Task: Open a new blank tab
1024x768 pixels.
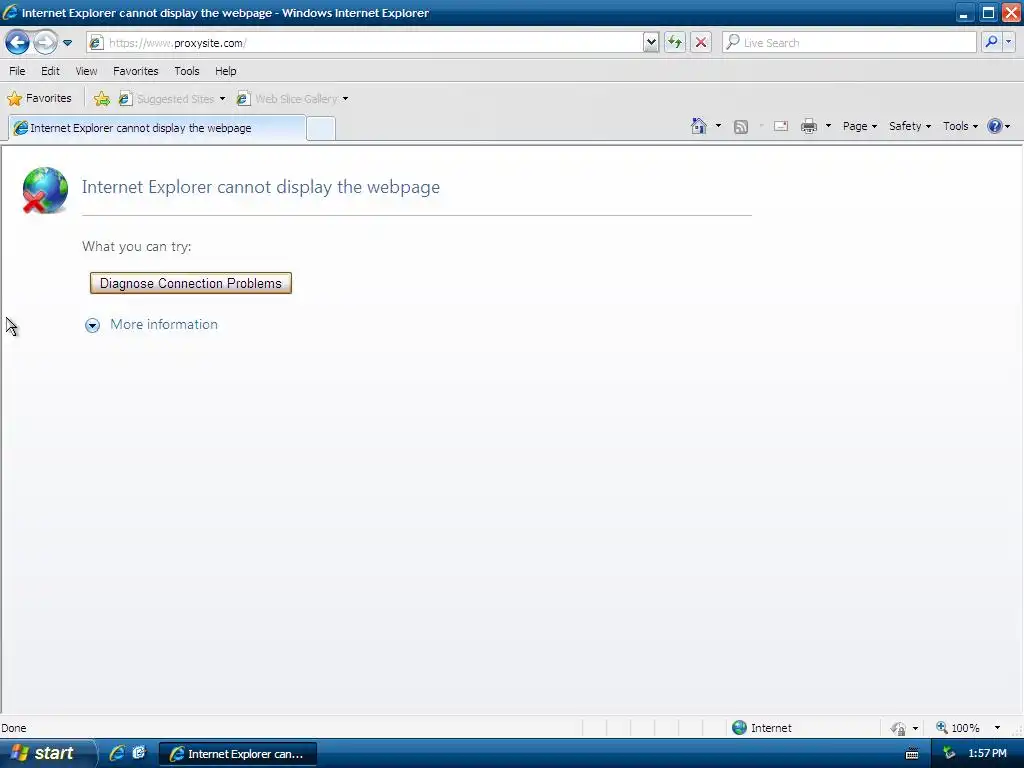Action: click(x=321, y=129)
